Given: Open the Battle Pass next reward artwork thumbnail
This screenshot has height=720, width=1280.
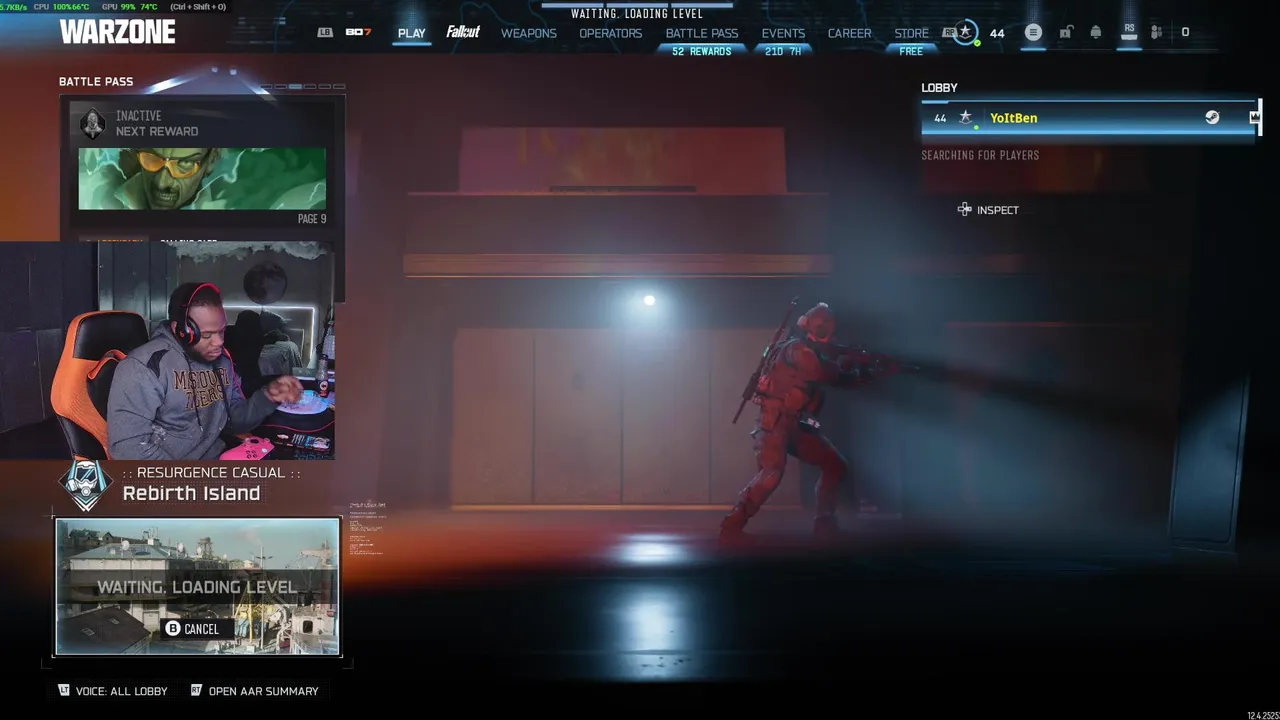Looking at the screenshot, I should 202,179.
